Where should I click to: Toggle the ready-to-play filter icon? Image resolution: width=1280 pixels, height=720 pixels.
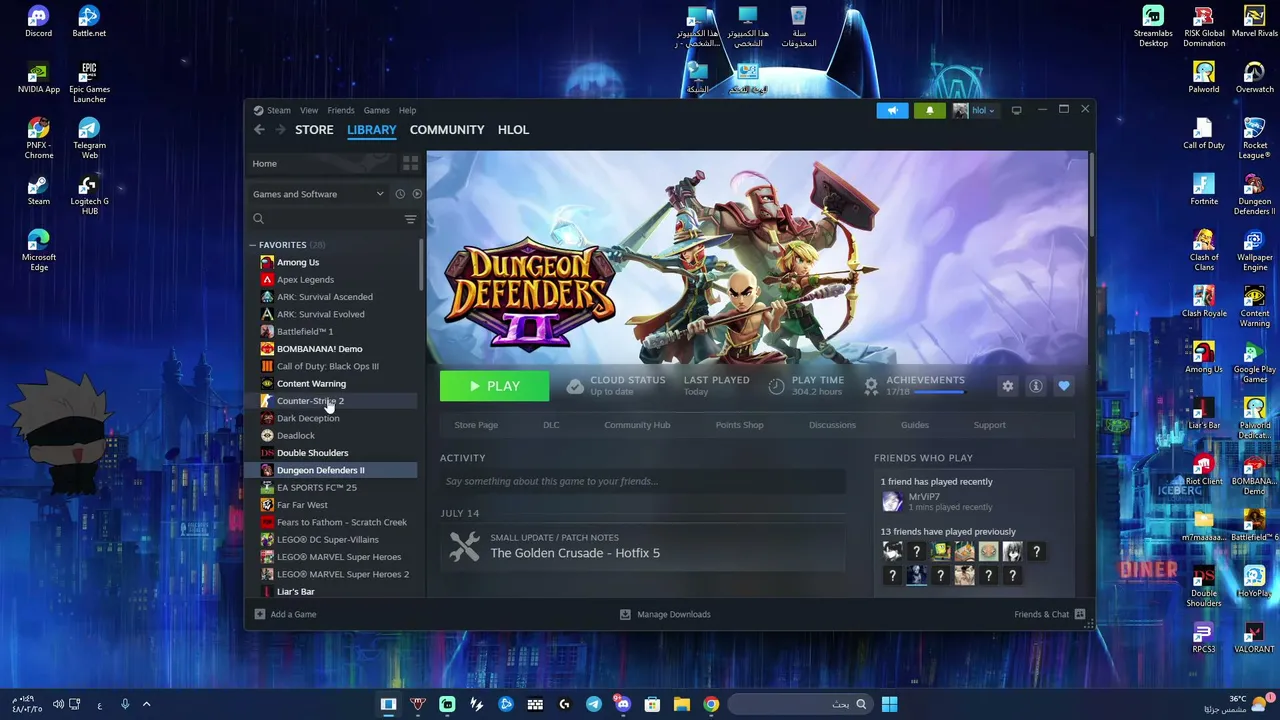click(417, 194)
